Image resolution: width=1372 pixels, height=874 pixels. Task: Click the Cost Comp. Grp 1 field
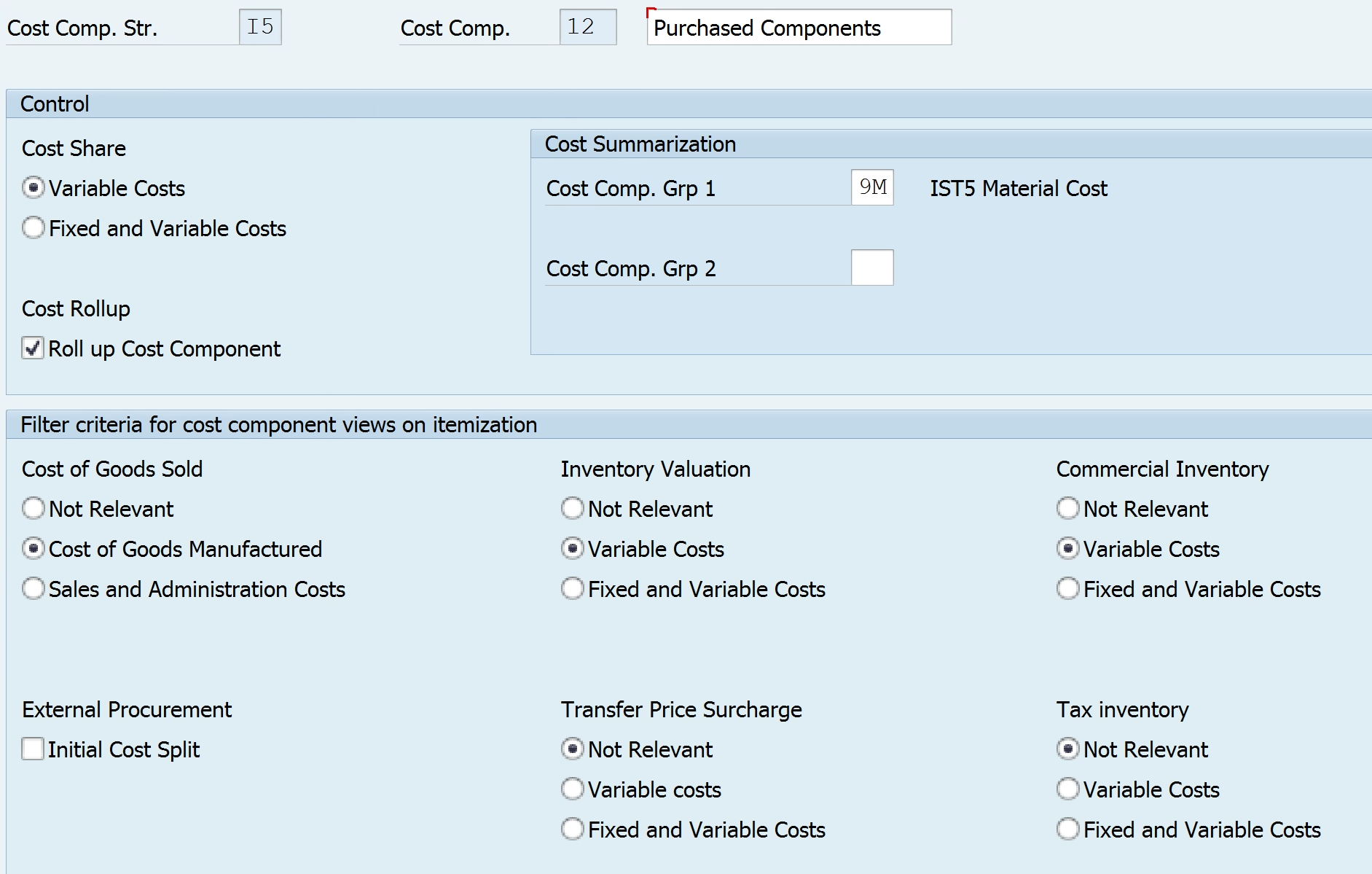coord(872,188)
